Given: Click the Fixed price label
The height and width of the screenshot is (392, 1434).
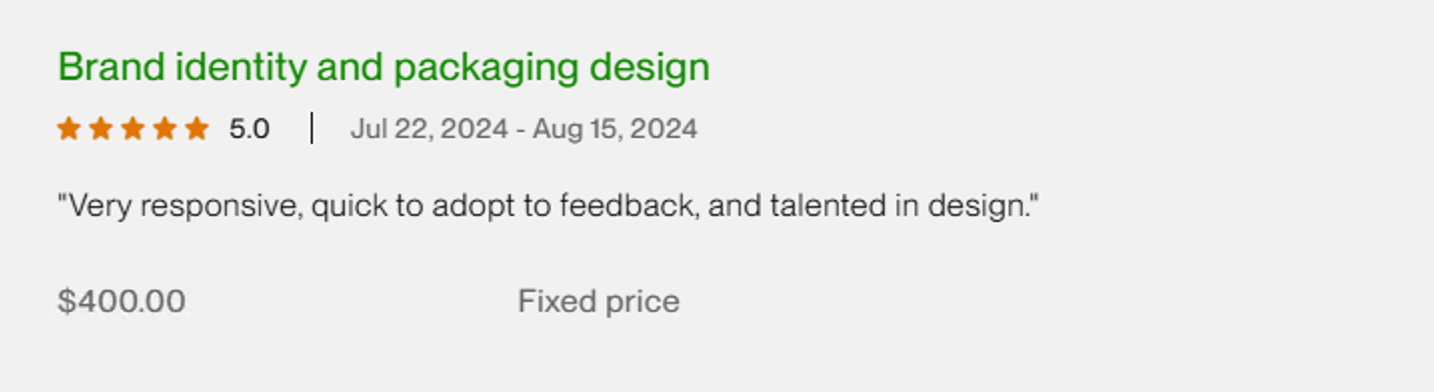Looking at the screenshot, I should 599,301.
